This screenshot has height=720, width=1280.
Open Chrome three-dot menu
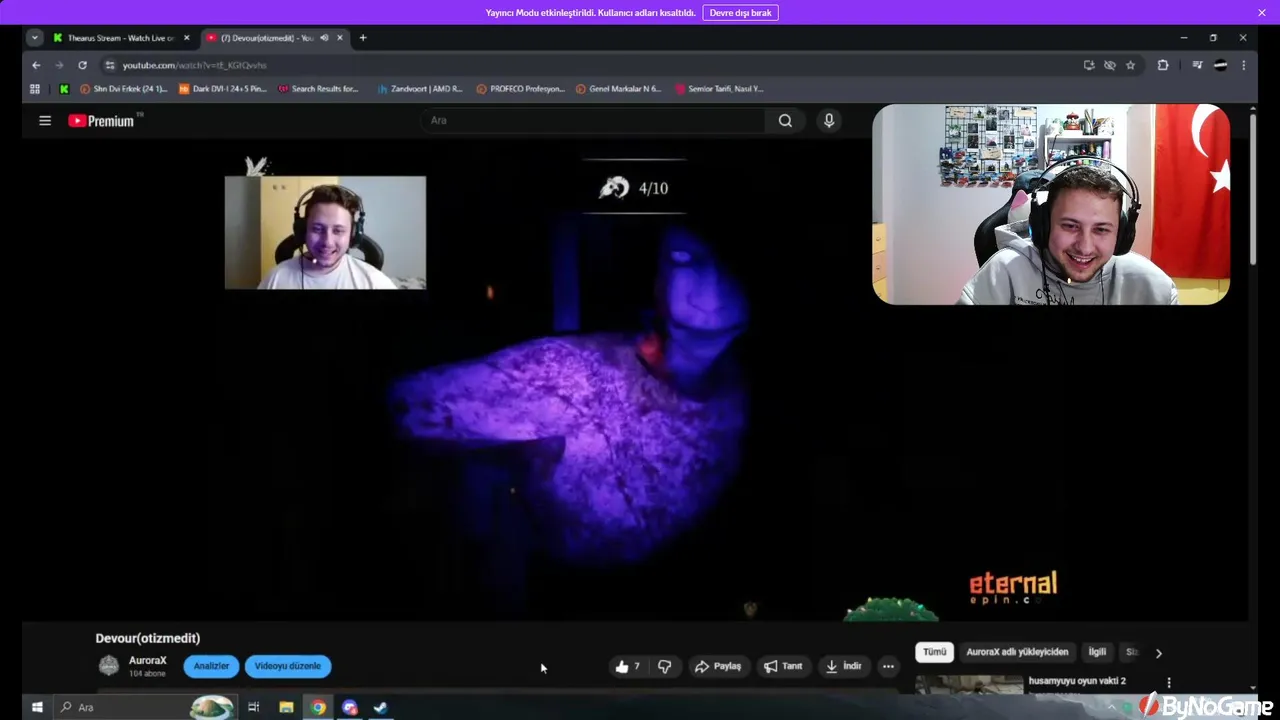coord(1243,65)
